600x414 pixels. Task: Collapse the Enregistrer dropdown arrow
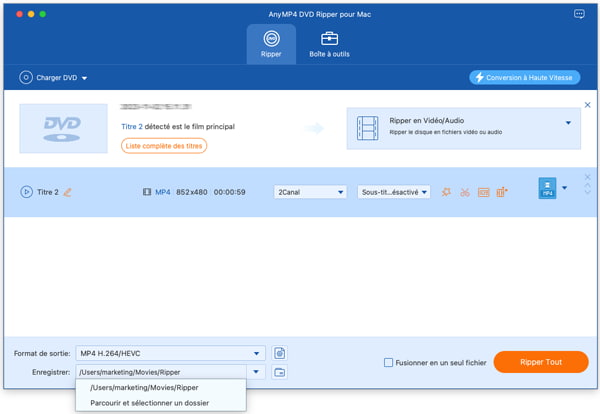[256, 372]
